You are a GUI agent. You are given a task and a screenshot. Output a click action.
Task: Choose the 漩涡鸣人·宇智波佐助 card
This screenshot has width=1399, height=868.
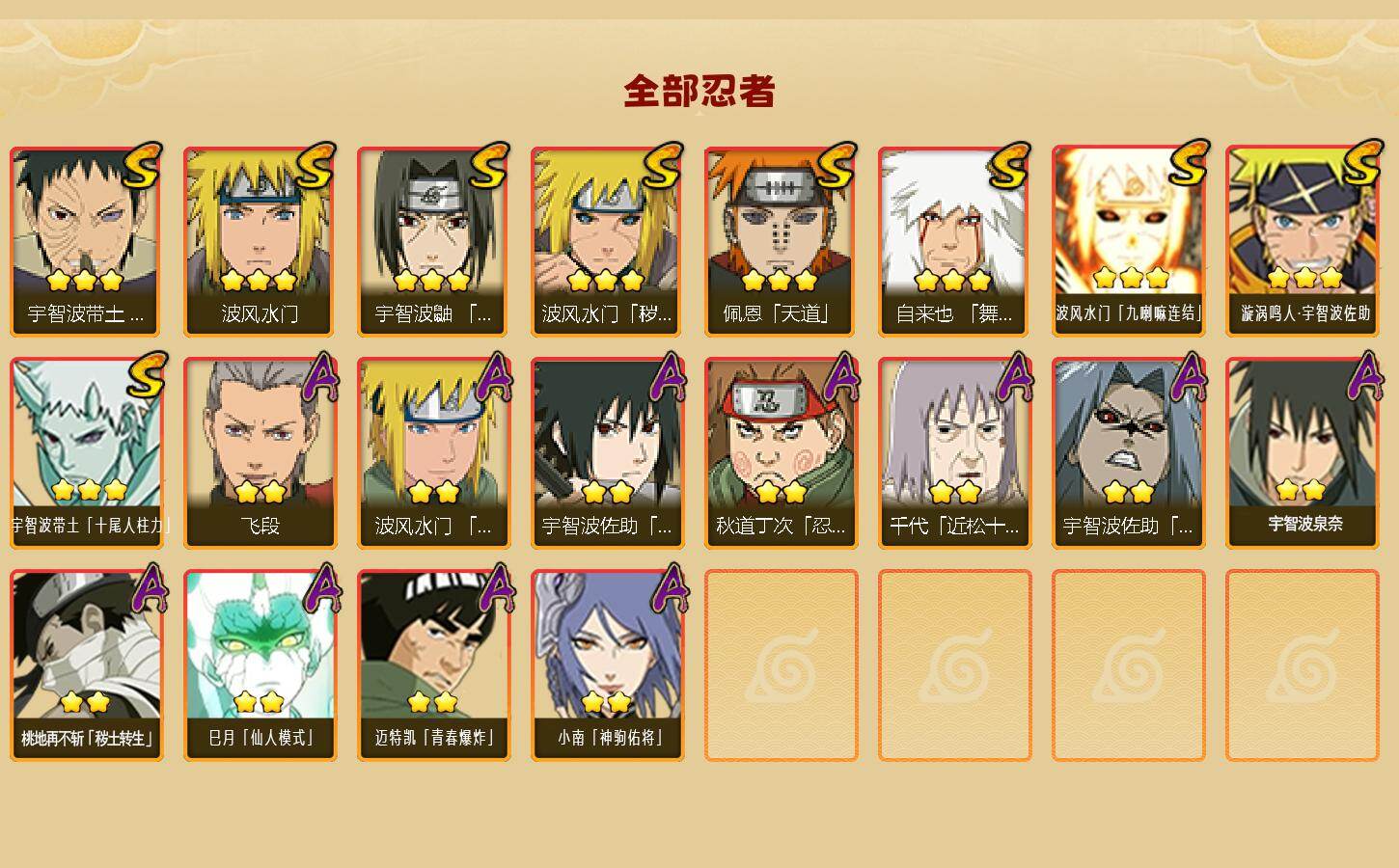pos(1303,241)
